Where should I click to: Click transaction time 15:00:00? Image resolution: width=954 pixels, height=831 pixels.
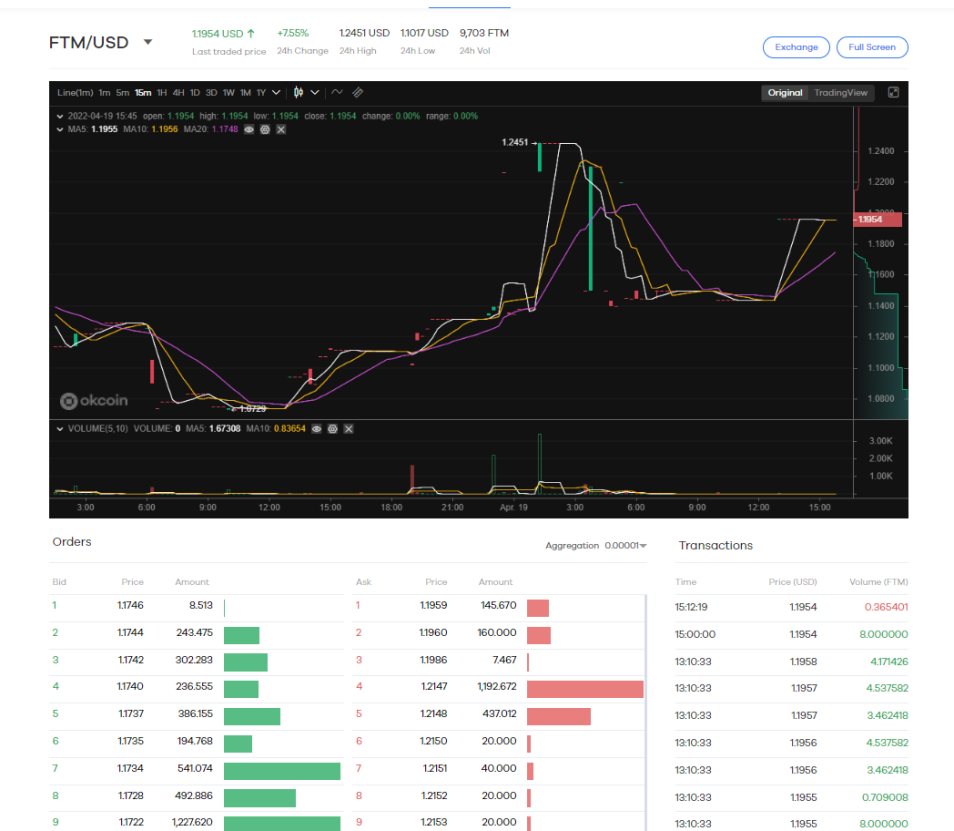coord(695,635)
